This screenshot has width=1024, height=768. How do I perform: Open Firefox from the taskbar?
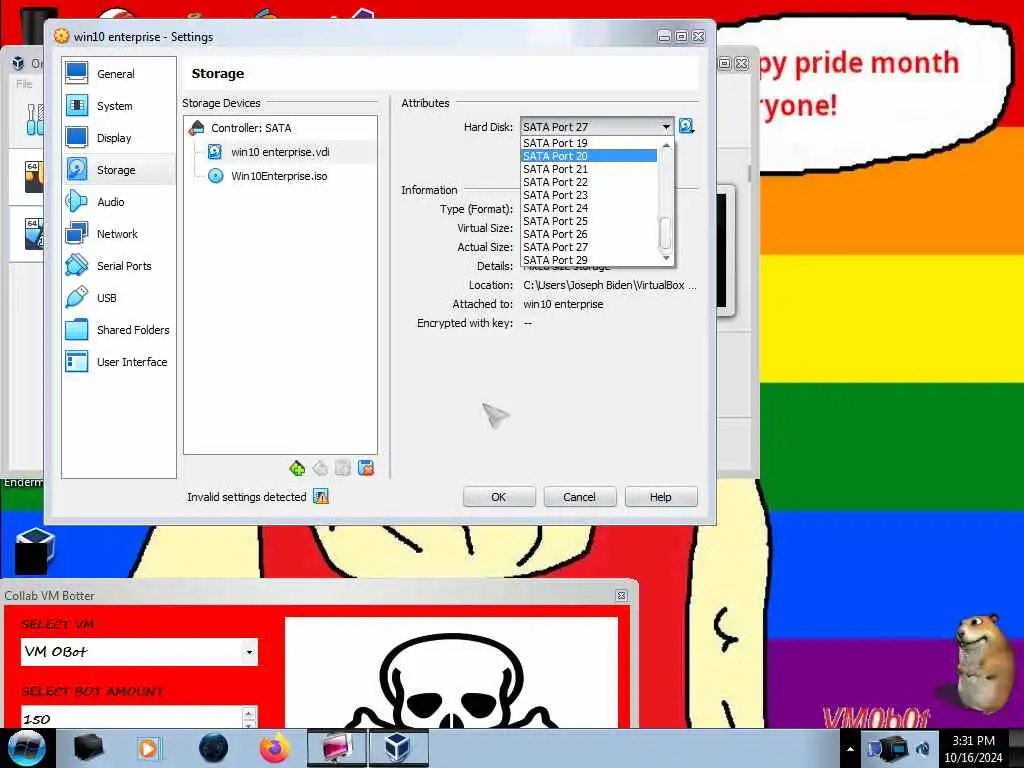pyautogui.click(x=275, y=748)
